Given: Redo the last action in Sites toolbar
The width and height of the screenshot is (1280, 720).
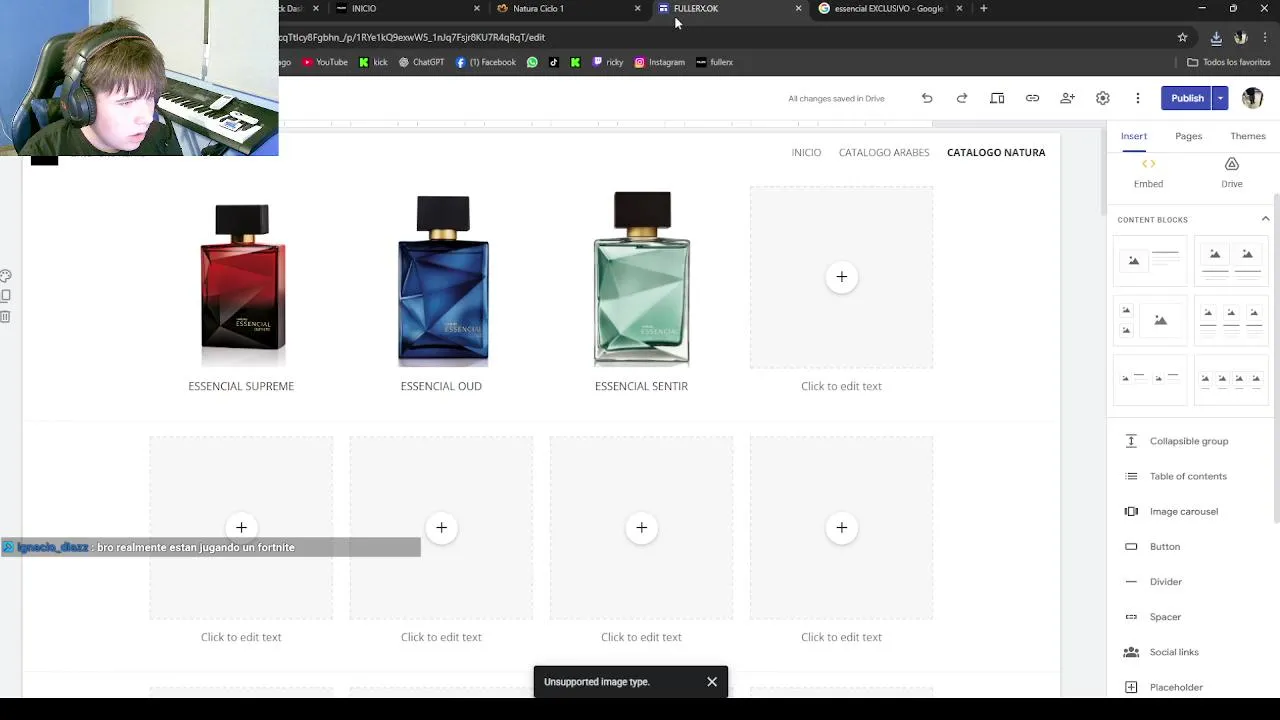Looking at the screenshot, I should (962, 98).
